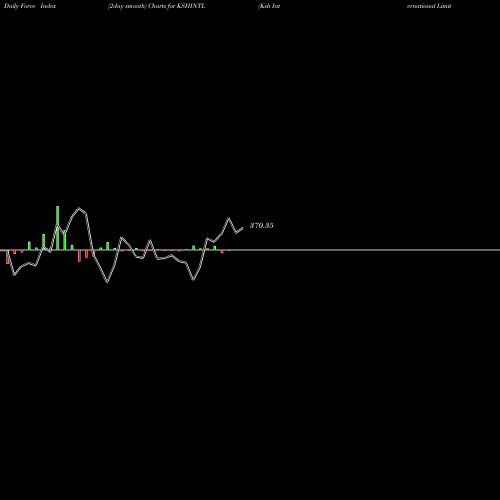Click the 'ernational Limit' title text
This screenshot has width=500, height=500.
click(x=429, y=6)
